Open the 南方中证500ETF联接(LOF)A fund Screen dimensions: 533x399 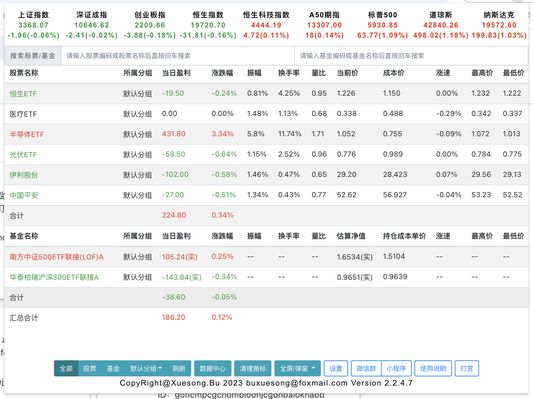coord(56,257)
